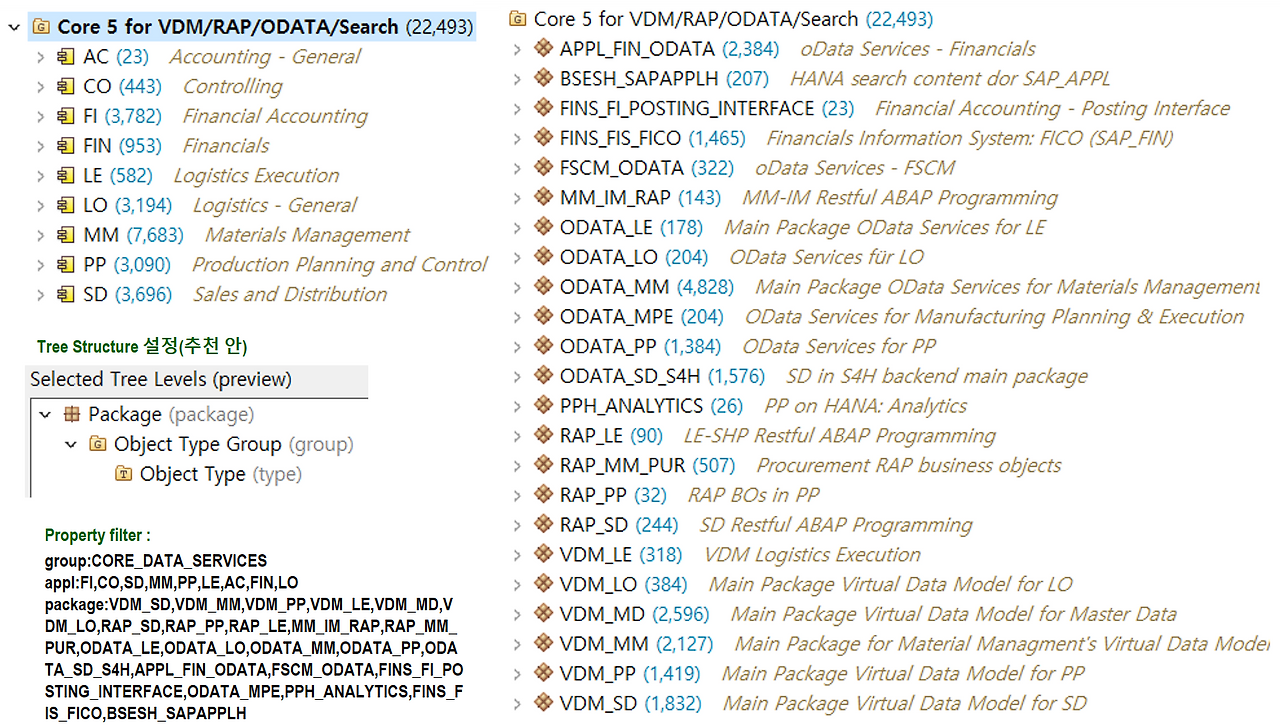Click the package icon of BSESH_SAPAPPLH

click(x=543, y=78)
